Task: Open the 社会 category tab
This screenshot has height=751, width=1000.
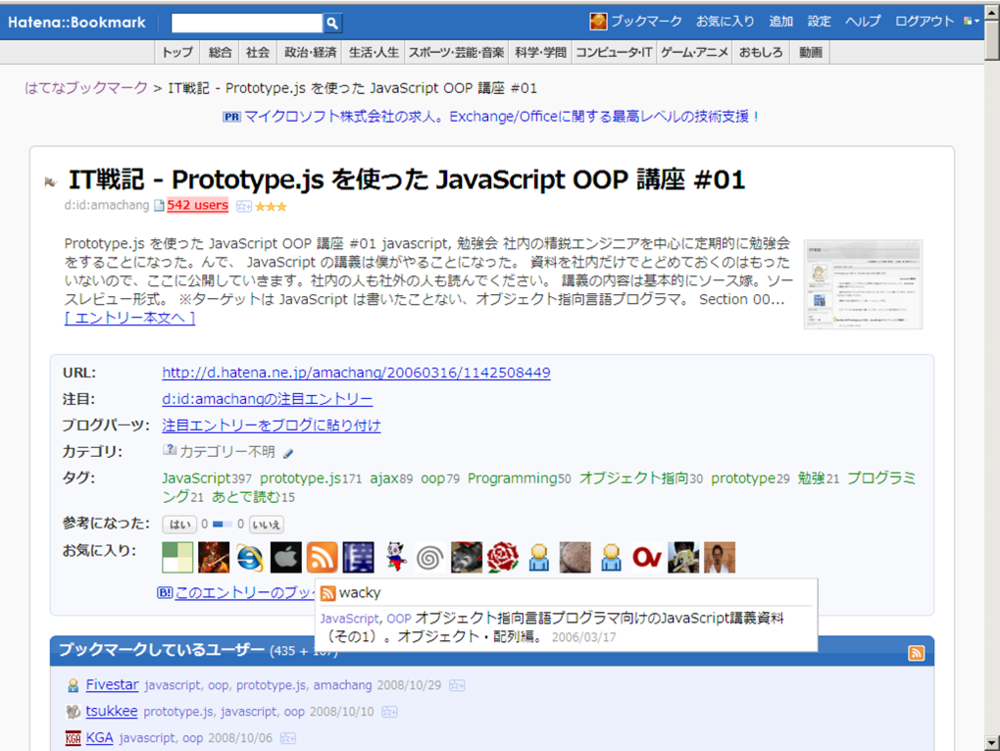Action: point(258,52)
